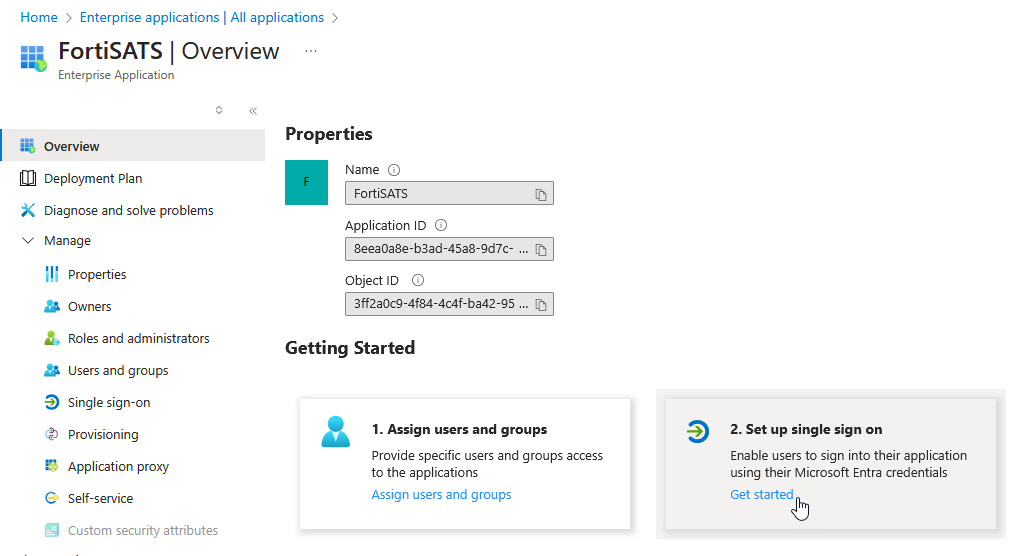Click the Deployment Plan book icon
Image resolution: width=1025 pixels, height=556 pixels.
[x=27, y=178]
